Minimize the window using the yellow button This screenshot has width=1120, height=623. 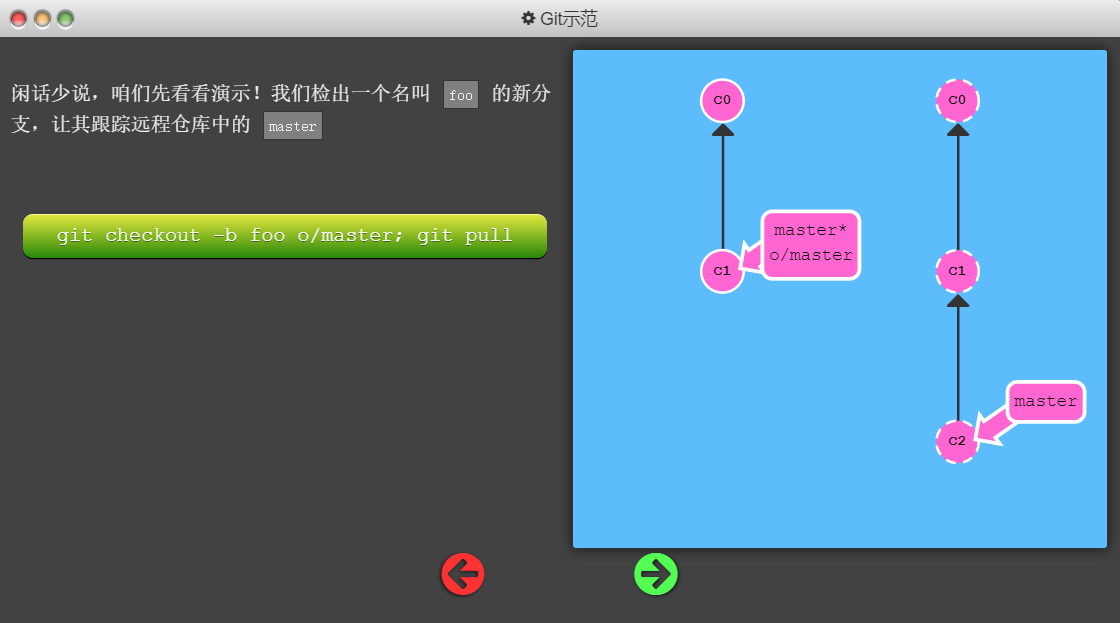point(42,18)
